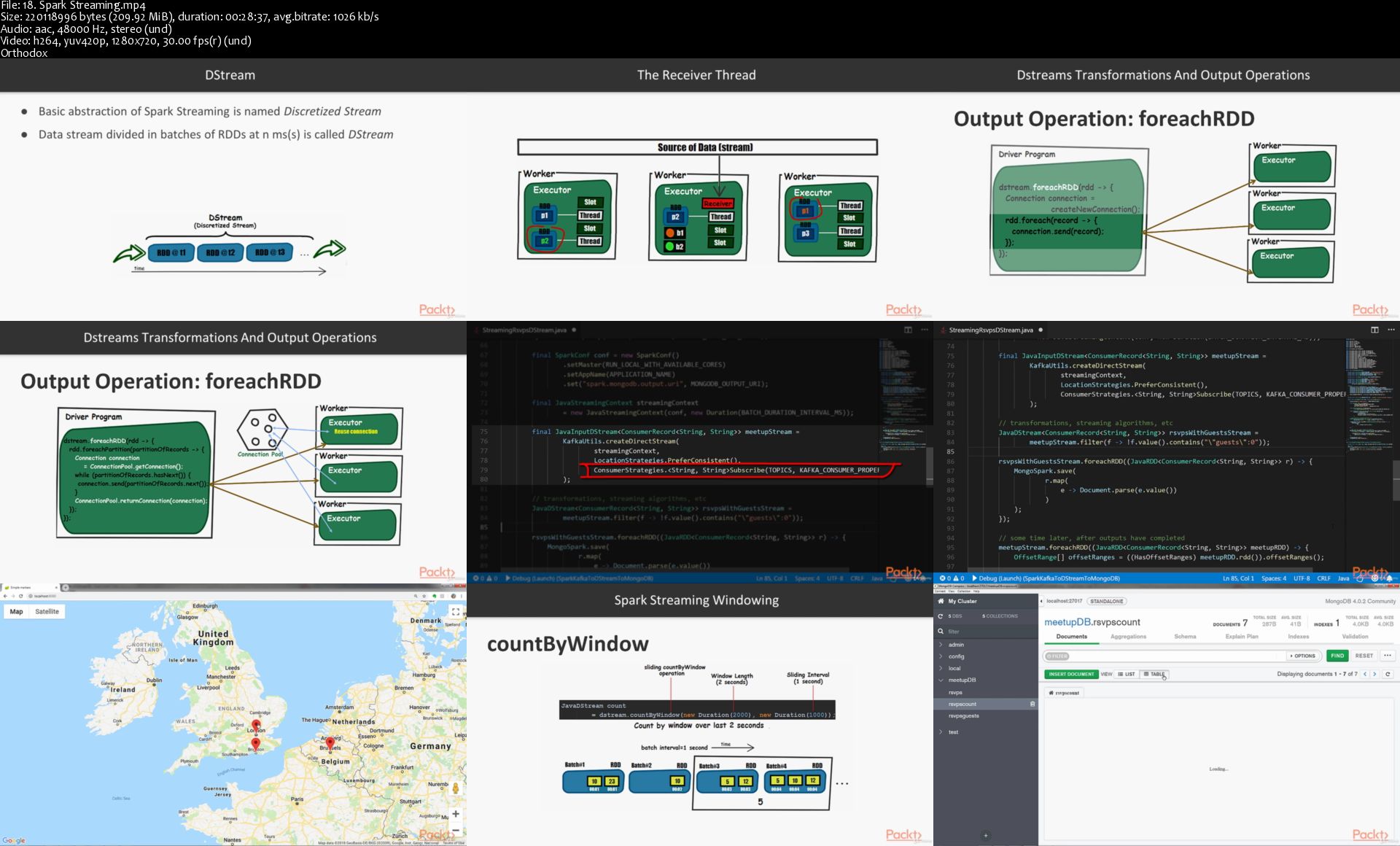1400x846 pixels.
Task: Start Debug (Launch) in right VS Code status bar
Action: [x=1046, y=578]
